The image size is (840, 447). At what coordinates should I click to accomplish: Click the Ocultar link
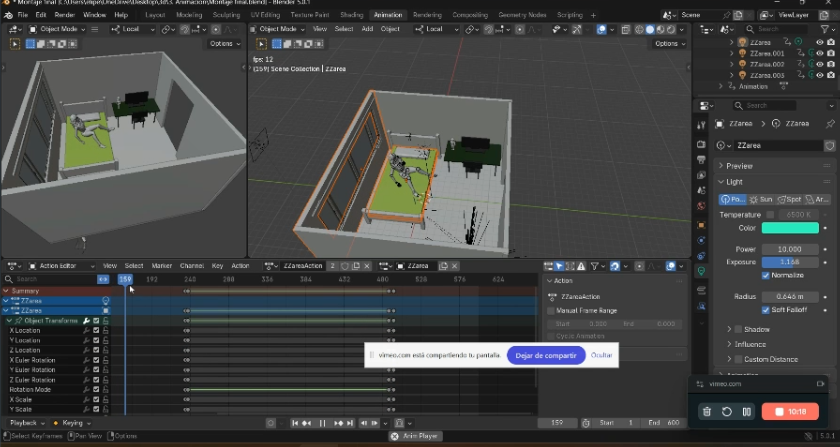pyautogui.click(x=601, y=355)
